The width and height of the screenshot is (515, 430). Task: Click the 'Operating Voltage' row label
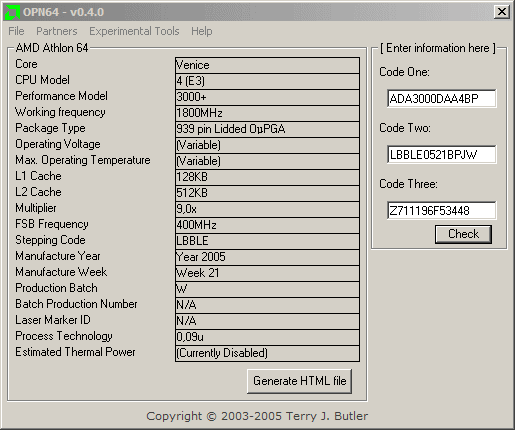click(x=58, y=144)
